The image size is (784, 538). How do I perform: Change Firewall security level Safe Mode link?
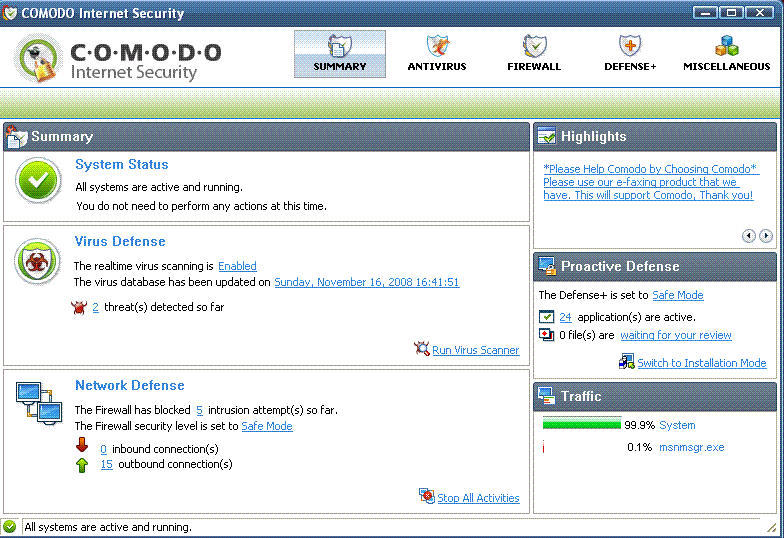pyautogui.click(x=267, y=426)
